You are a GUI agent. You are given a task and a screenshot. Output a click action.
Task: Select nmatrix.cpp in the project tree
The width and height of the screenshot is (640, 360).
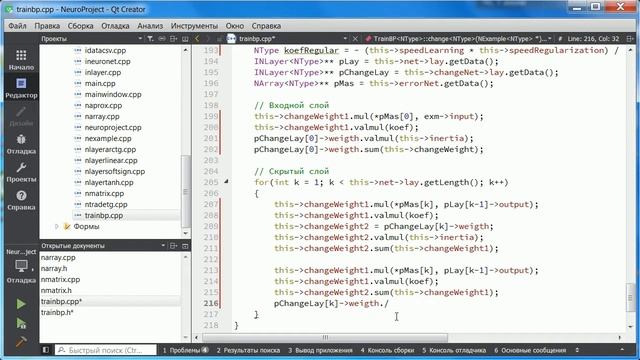[104, 193]
